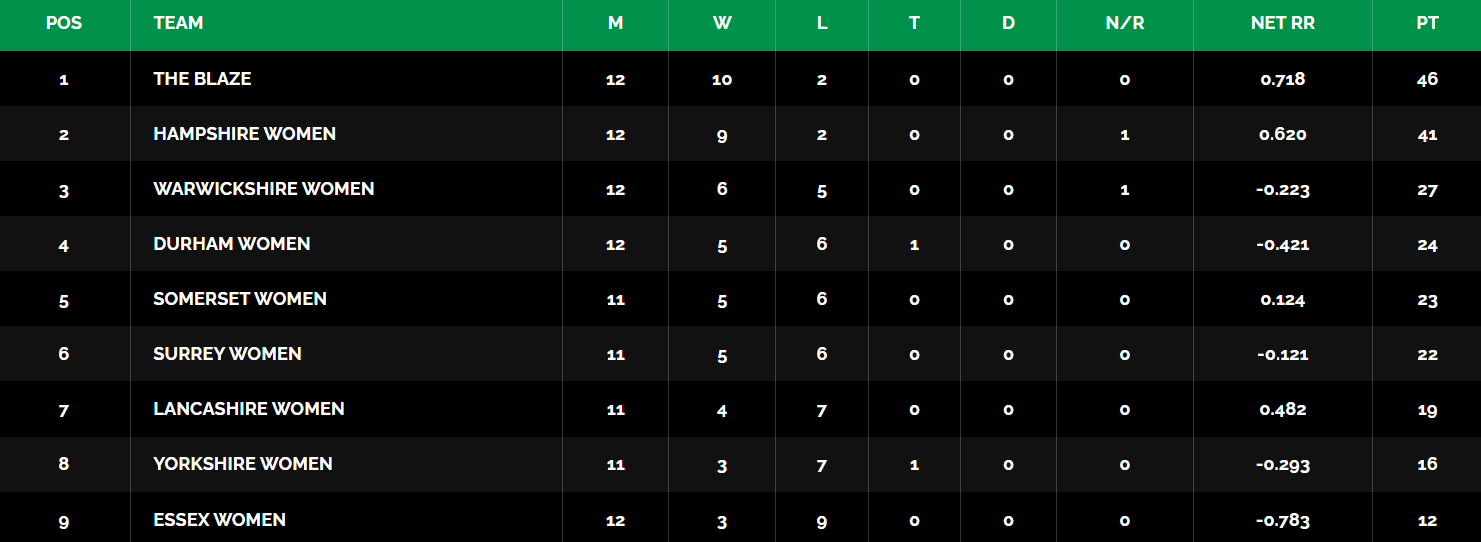Image resolution: width=1481 pixels, height=542 pixels.
Task: Click Lancashire's 0.482 net run rate
Action: coord(1283,409)
